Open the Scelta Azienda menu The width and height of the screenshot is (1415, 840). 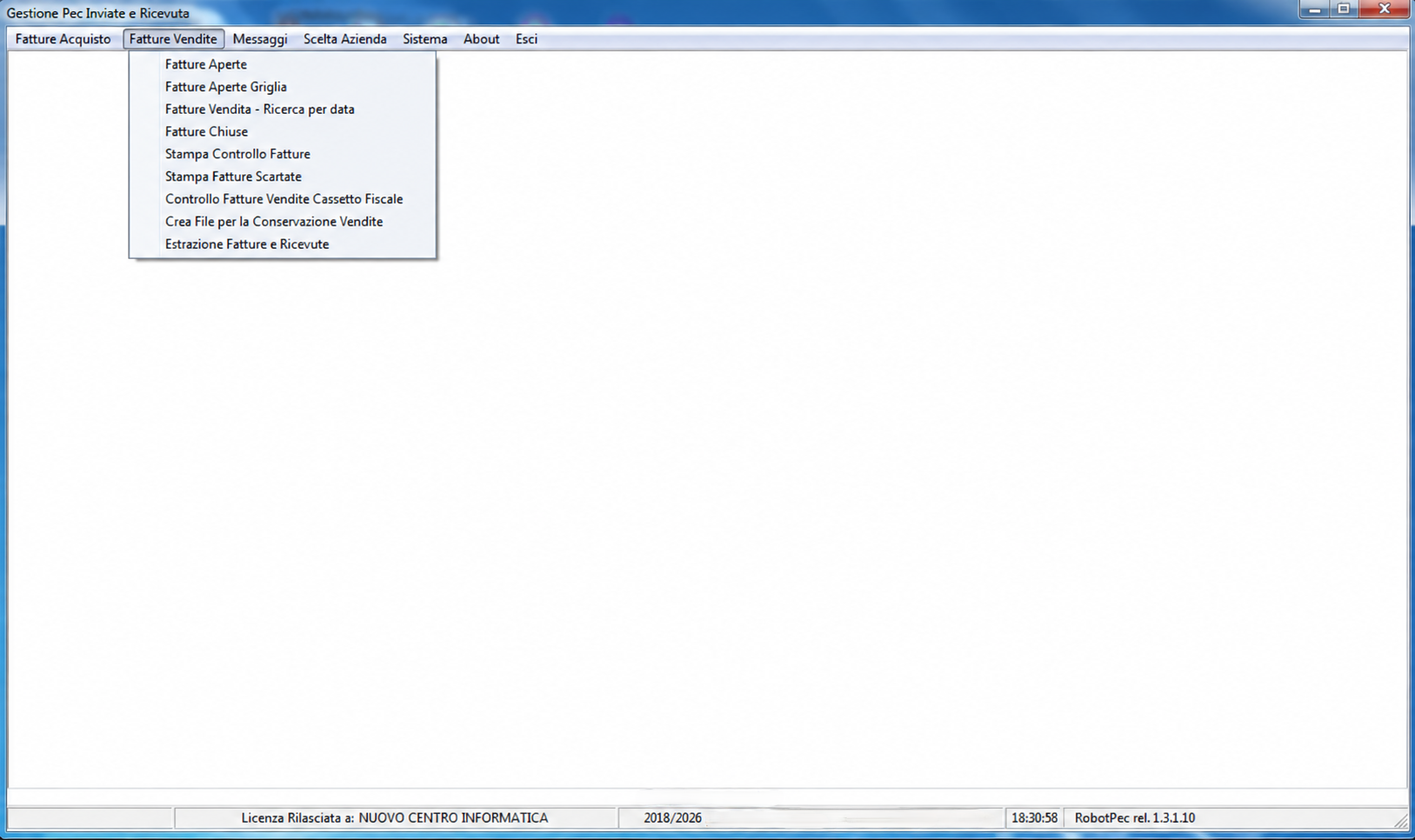coord(344,39)
